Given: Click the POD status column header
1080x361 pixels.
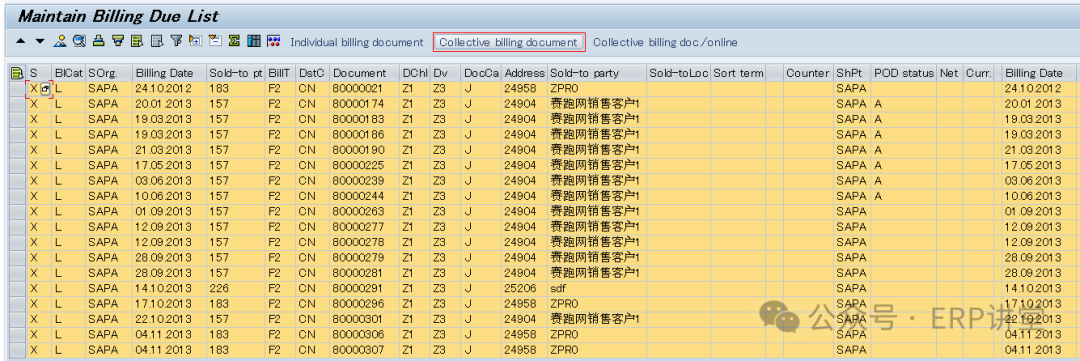Looking at the screenshot, I should click(x=903, y=73).
